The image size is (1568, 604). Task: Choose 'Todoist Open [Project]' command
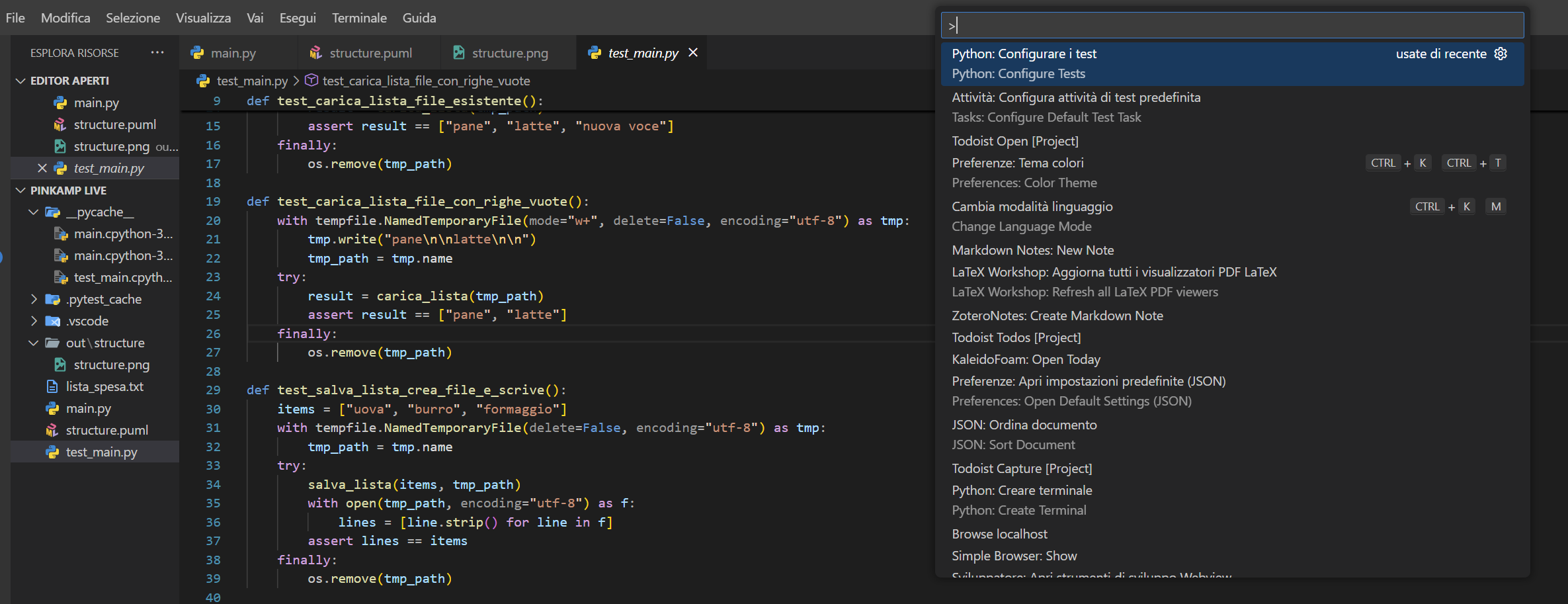(x=1232, y=141)
